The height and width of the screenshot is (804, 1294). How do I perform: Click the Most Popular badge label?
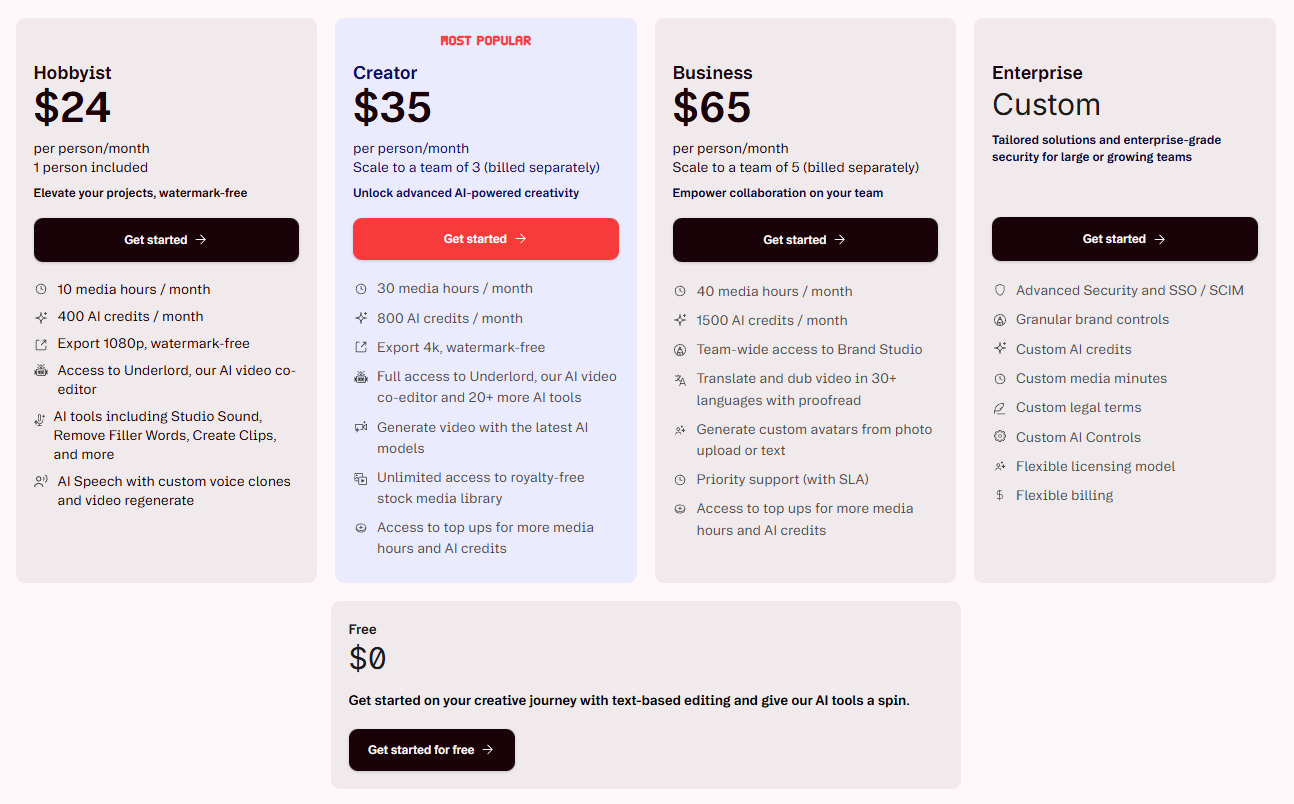pos(486,41)
